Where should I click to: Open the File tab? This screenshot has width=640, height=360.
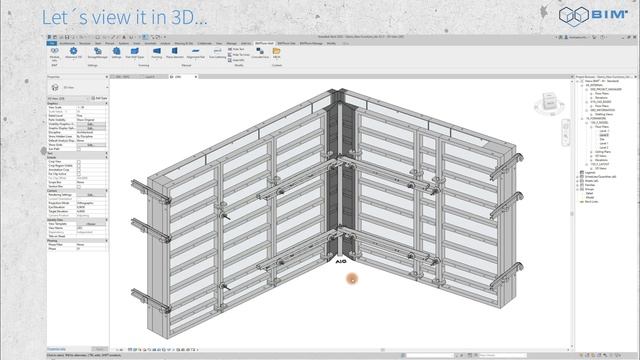pyautogui.click(x=52, y=43)
